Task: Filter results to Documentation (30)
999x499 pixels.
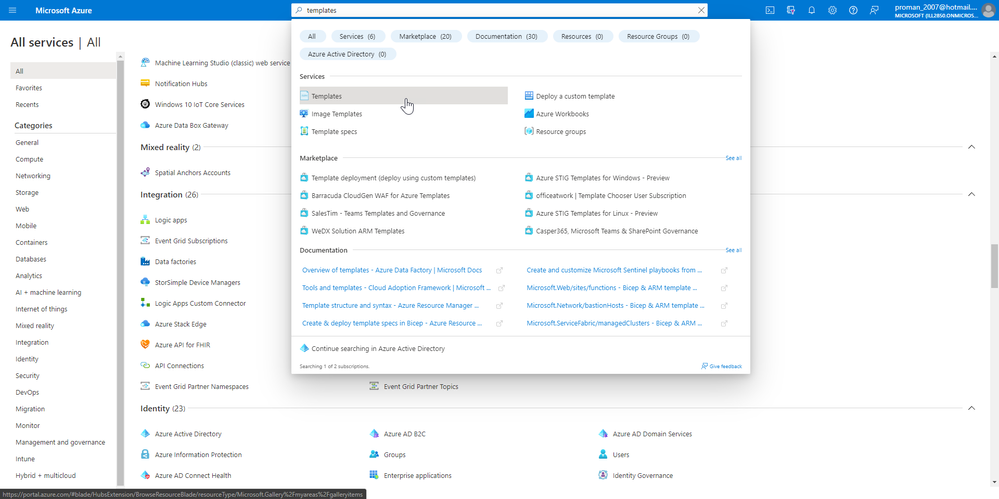Action: [507, 36]
